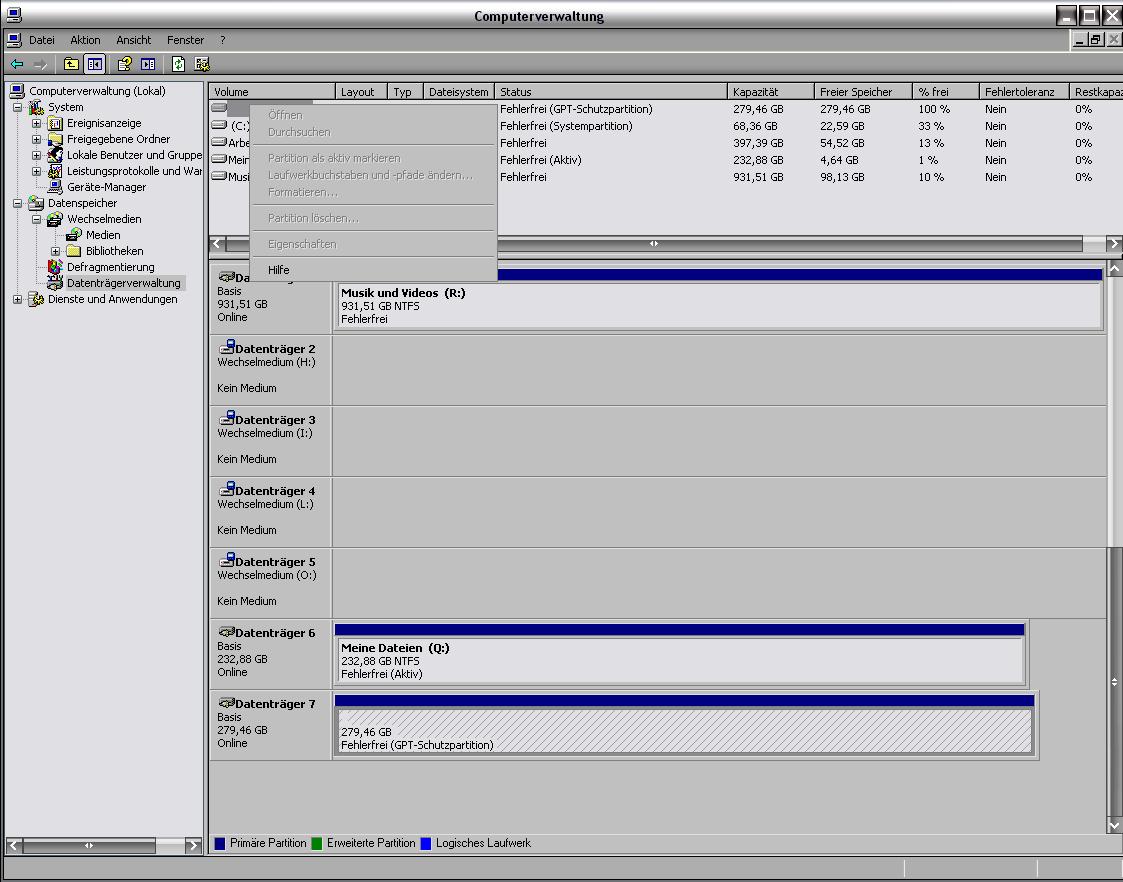Screen dimensions: 1123x882
Task: Select Defragmentierung in the tree
Action: point(110,267)
